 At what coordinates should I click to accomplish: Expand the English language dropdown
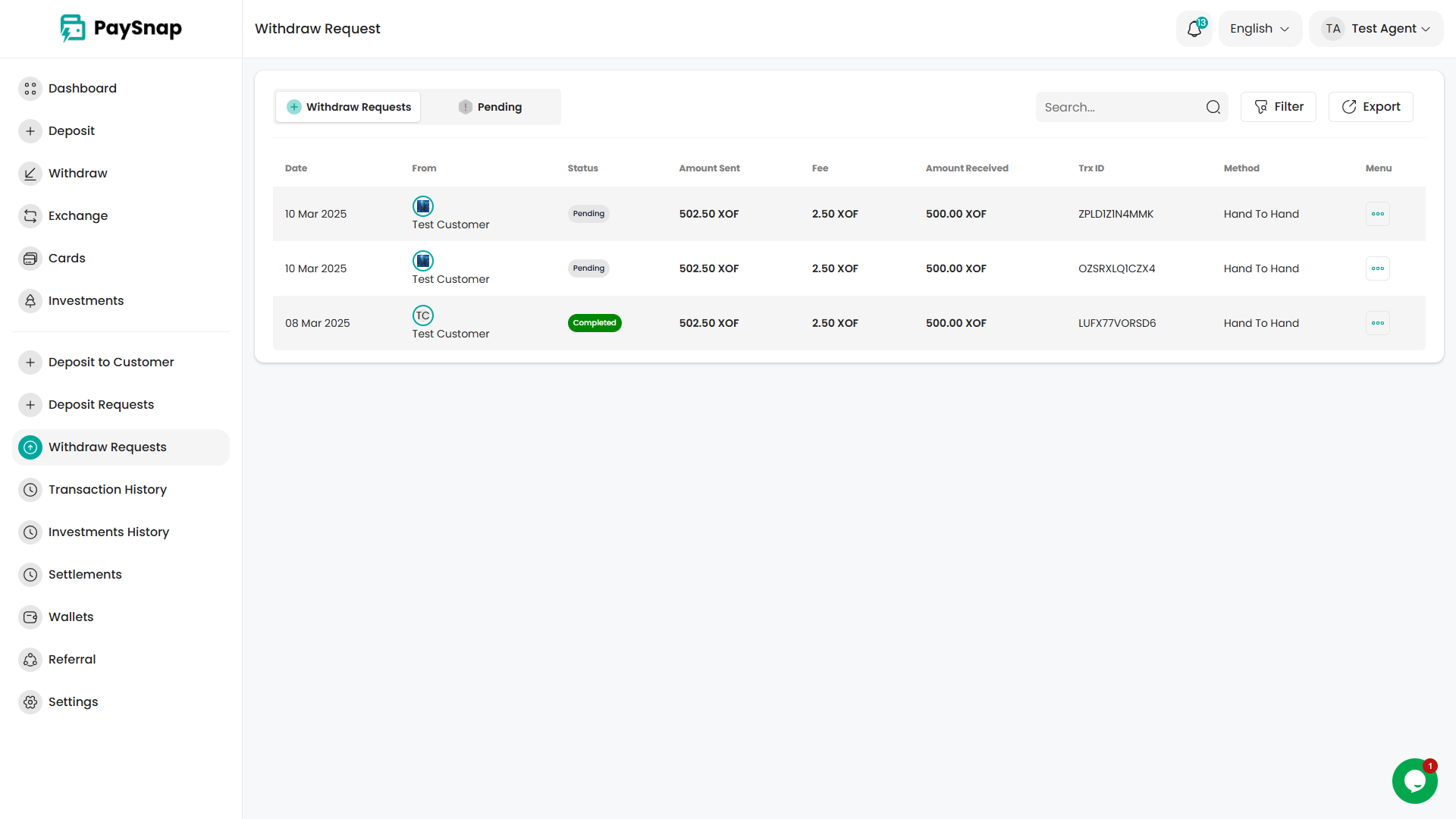tap(1260, 29)
